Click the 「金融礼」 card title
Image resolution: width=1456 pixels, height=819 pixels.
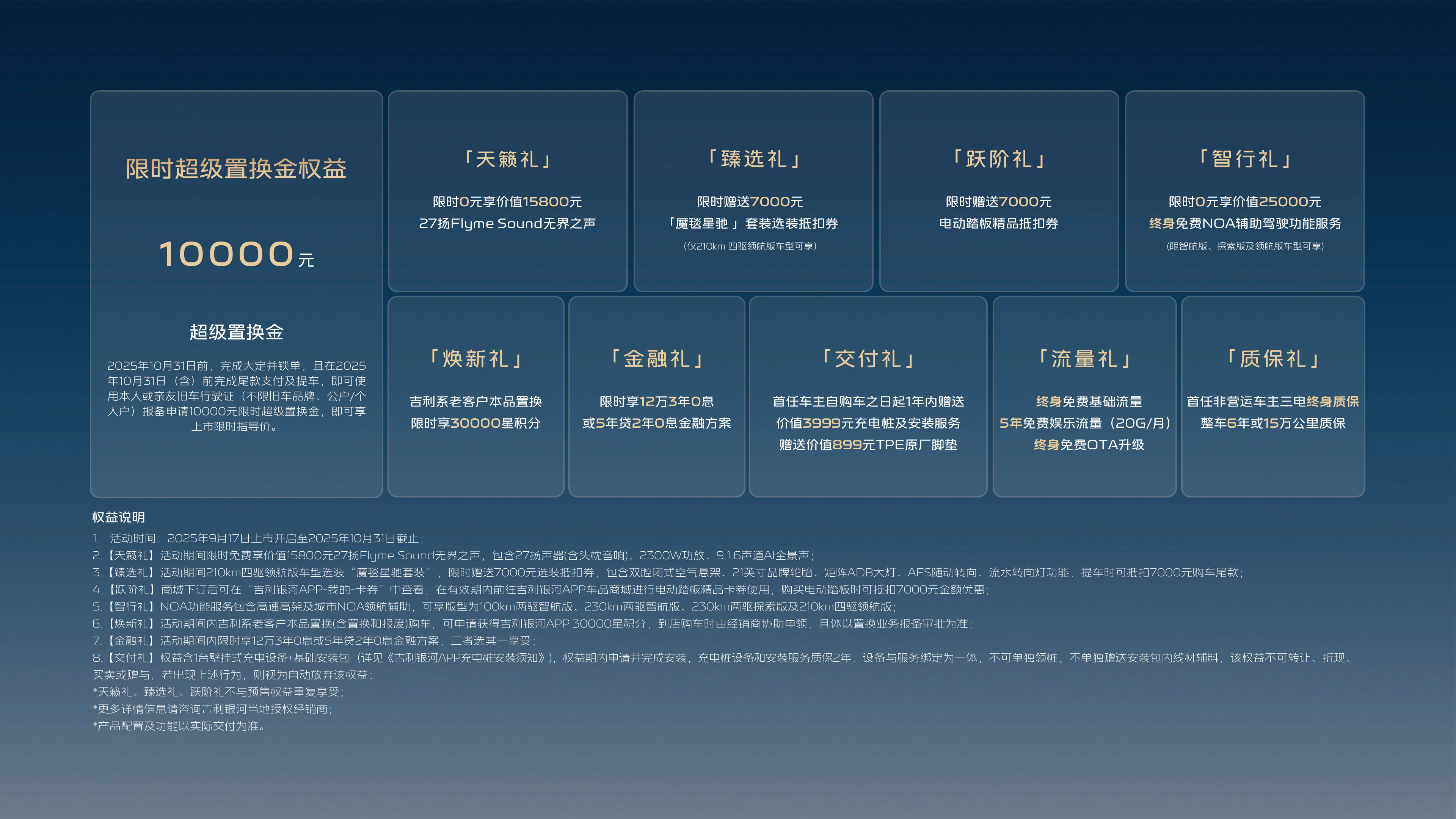pyautogui.click(x=656, y=359)
